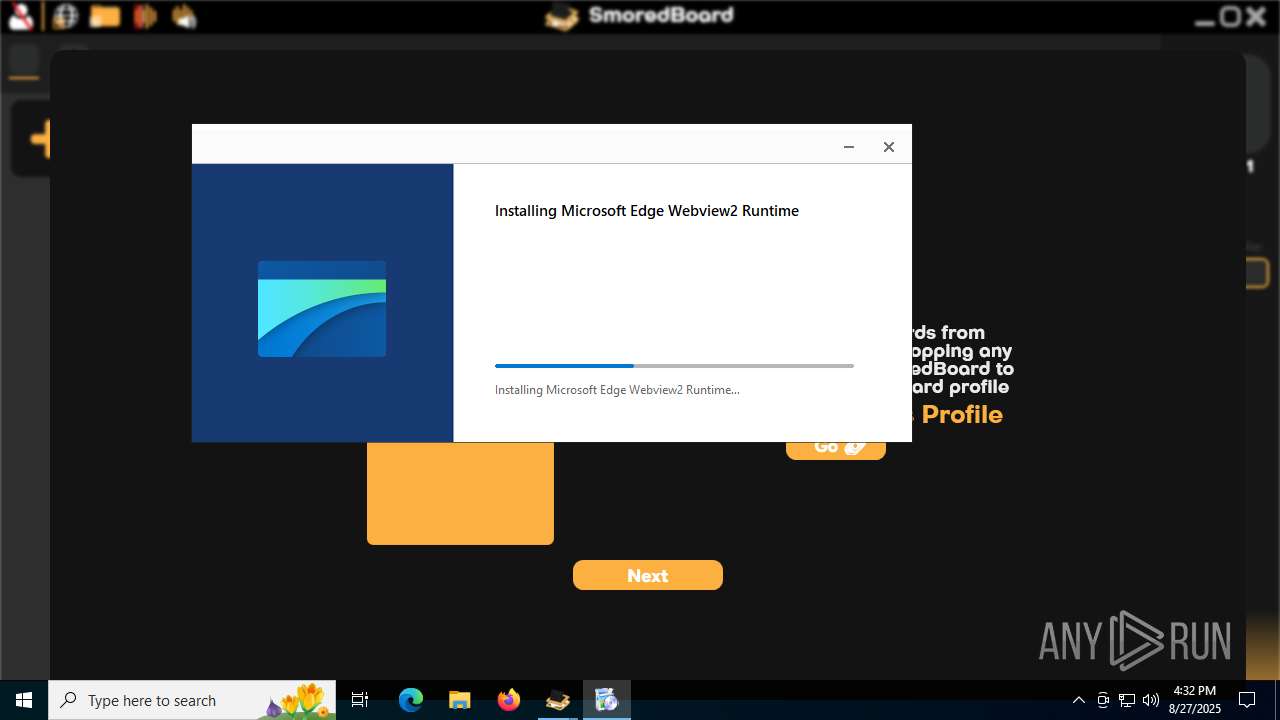Click the orange square panel in SmoredBoard
The image size is (1280, 720).
[460, 493]
